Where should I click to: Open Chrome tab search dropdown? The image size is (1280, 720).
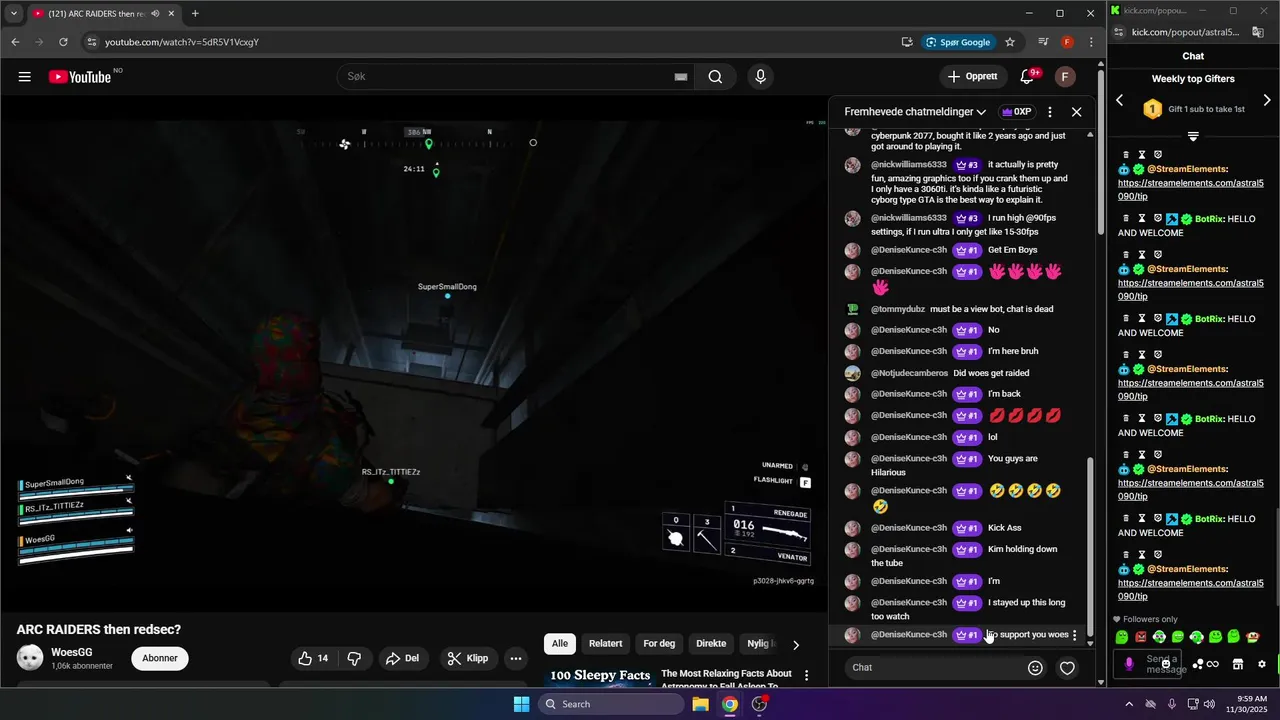point(14,14)
